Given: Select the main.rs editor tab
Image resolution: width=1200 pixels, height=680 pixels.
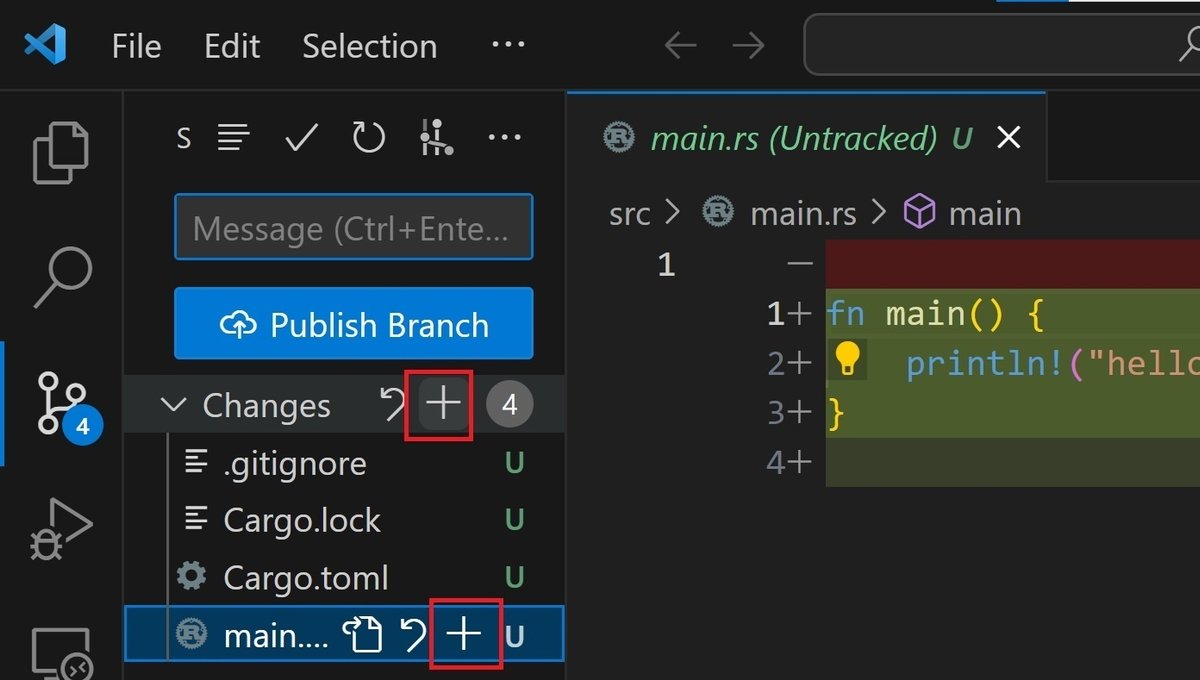Looking at the screenshot, I should (x=790, y=139).
